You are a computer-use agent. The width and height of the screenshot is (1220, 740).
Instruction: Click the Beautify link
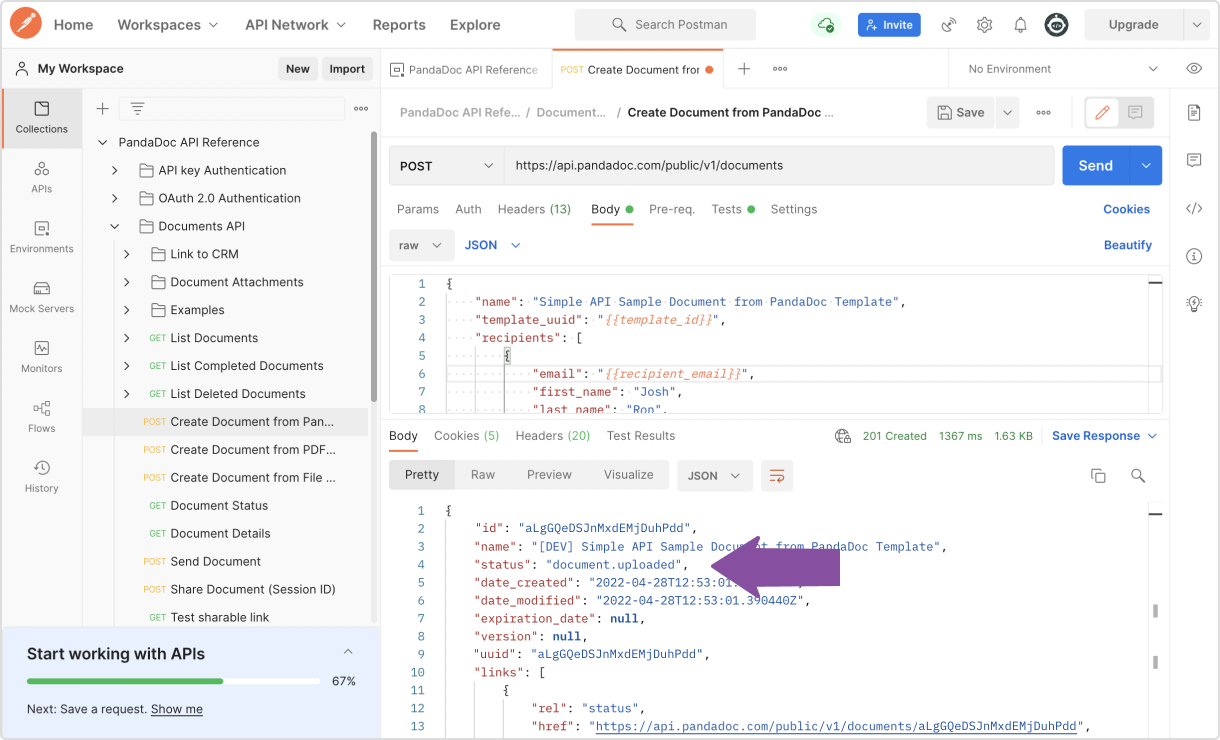point(1128,245)
